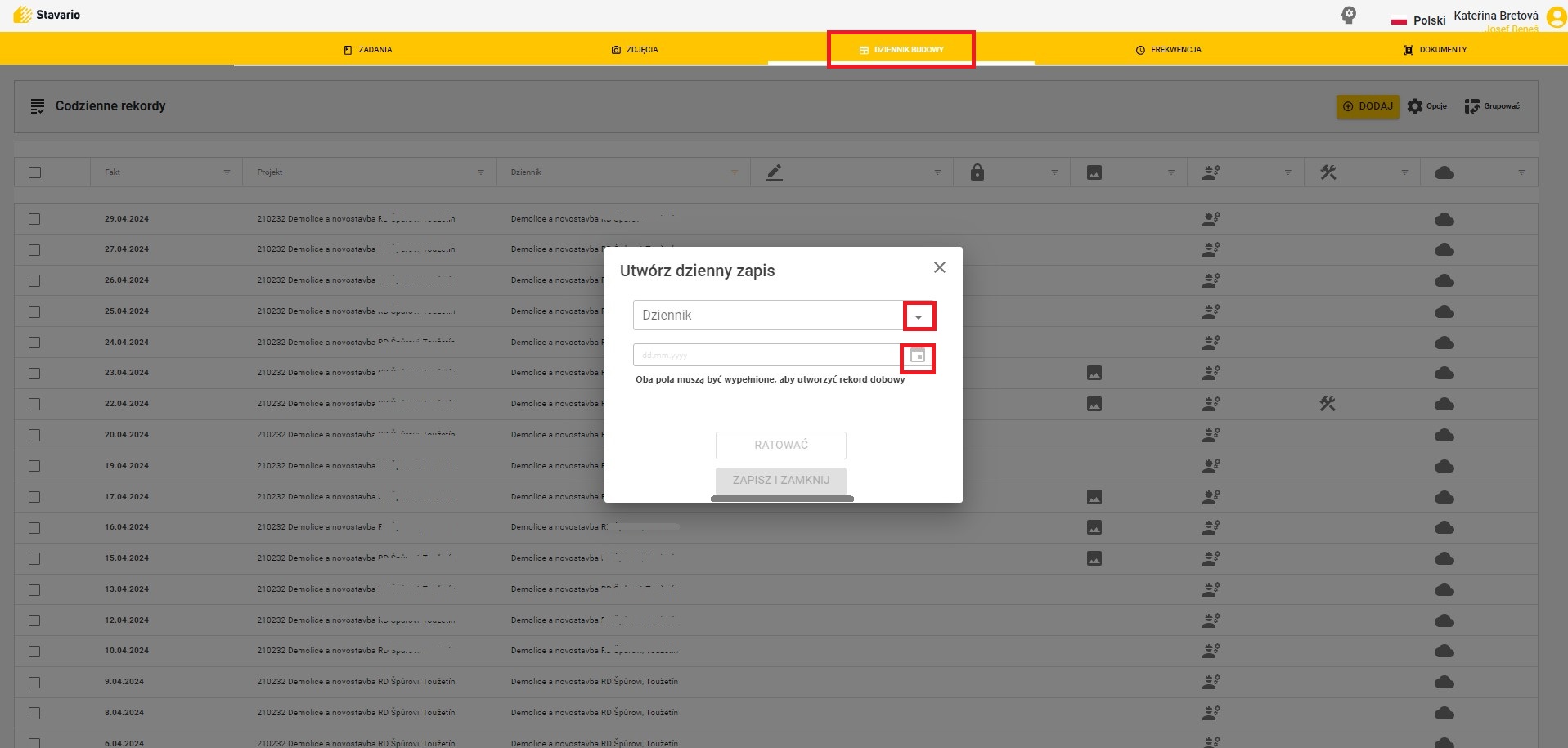Switch to the DZIENNIK BUDOWY tab
Image resolution: width=1568 pixels, height=748 pixels.
pyautogui.click(x=901, y=50)
